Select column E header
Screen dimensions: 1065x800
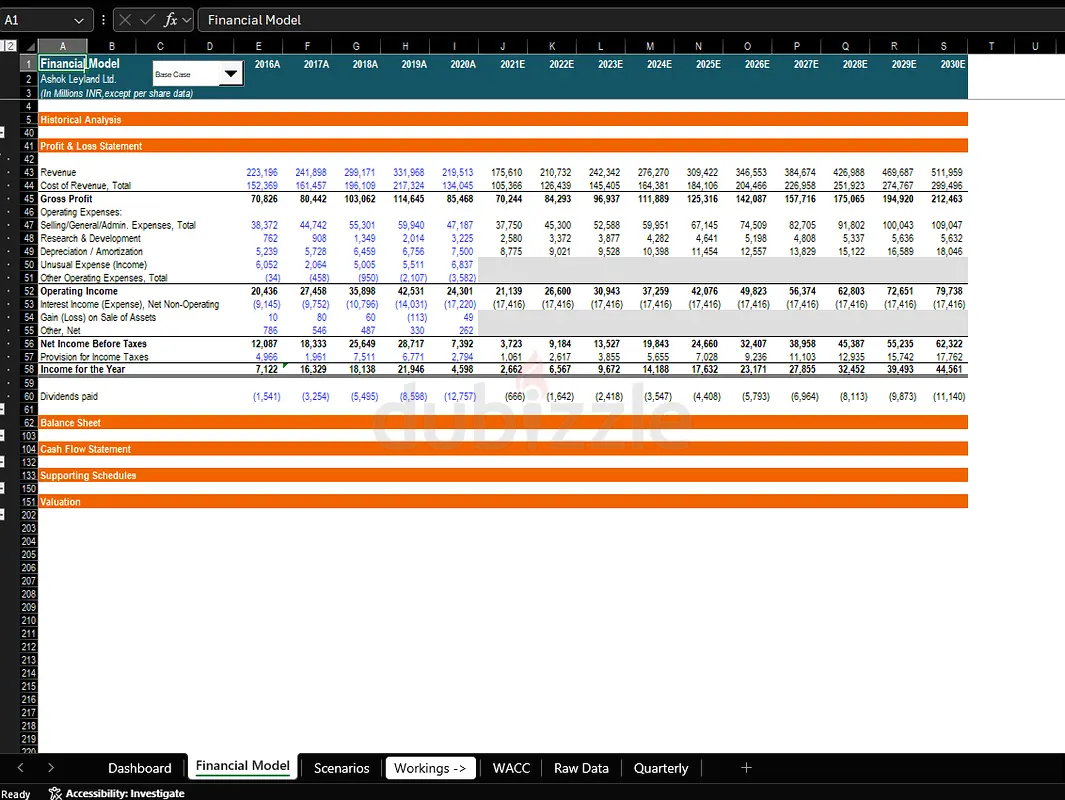pos(258,46)
